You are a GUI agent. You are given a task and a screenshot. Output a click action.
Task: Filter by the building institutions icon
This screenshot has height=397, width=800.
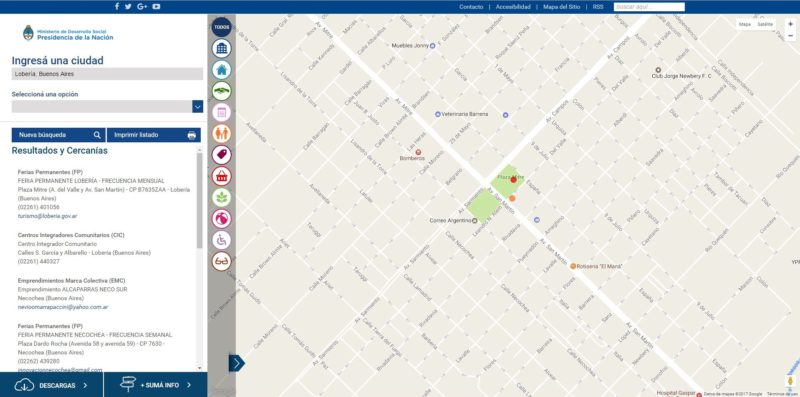[221, 48]
